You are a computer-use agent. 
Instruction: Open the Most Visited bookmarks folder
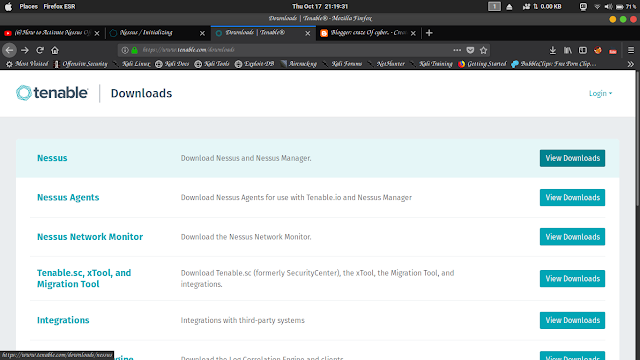27,64
